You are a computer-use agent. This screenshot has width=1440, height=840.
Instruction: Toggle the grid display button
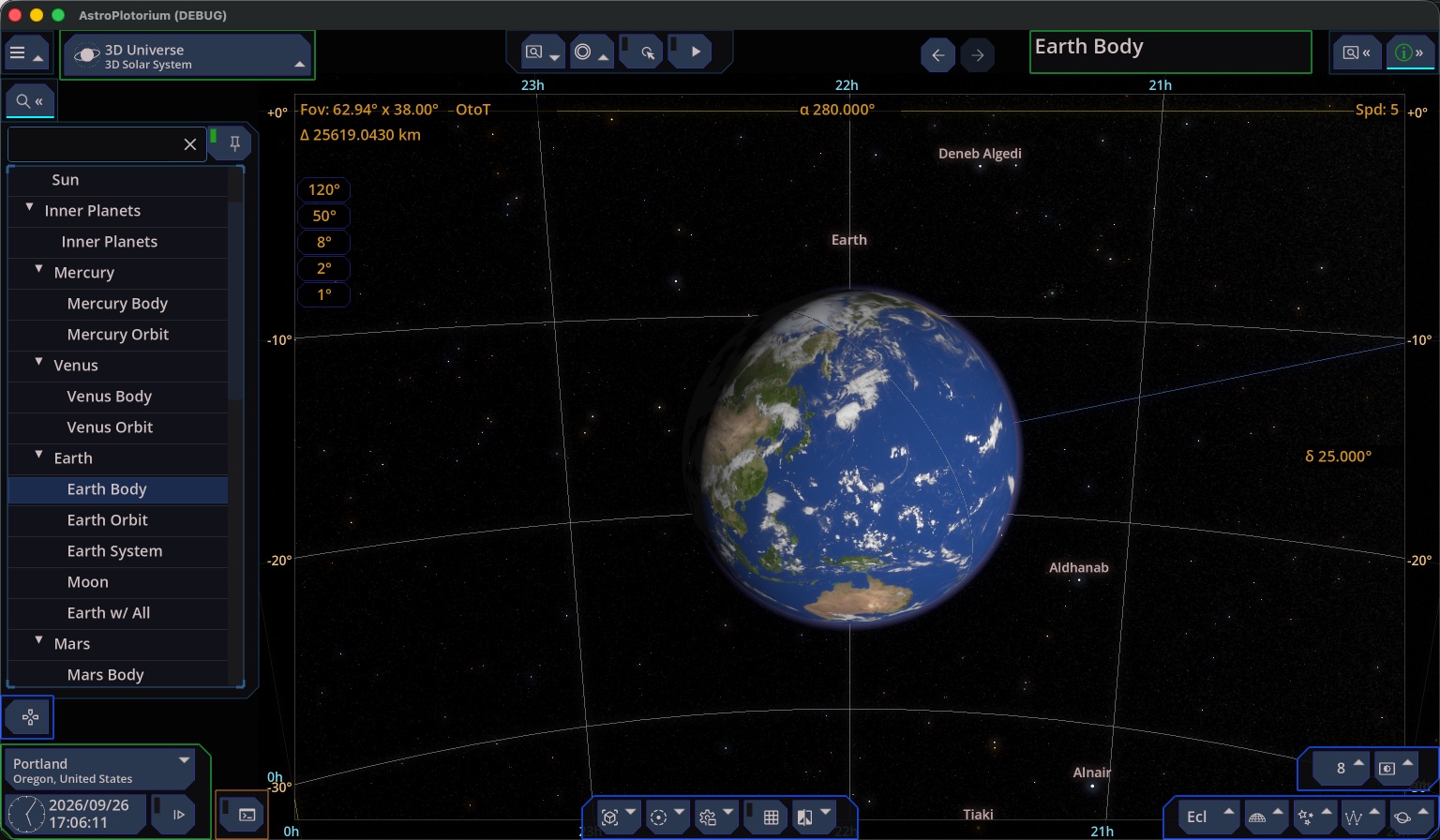click(x=765, y=817)
